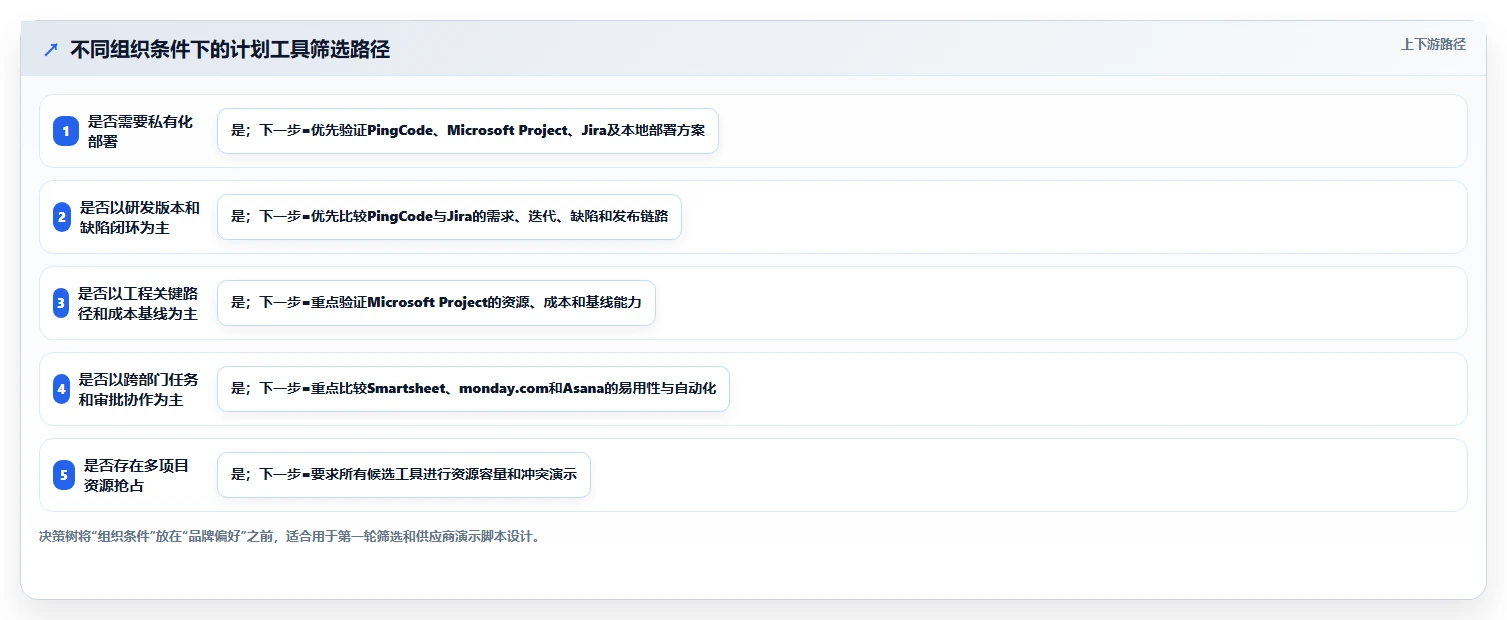
Task: Click the heading 不同组织条件下的计划工具筛选路径
Action: [x=230, y=50]
